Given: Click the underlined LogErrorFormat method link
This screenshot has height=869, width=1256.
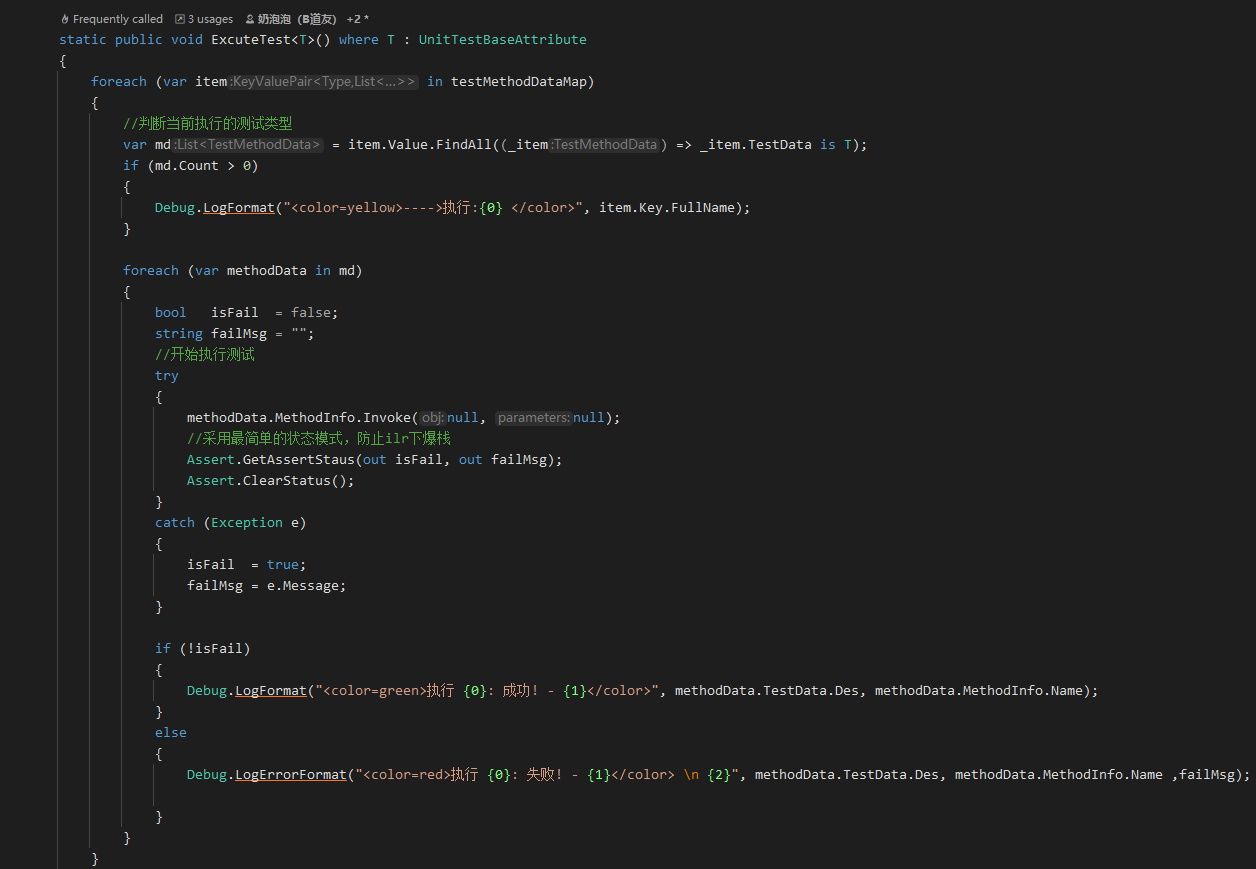Looking at the screenshot, I should click(x=290, y=774).
